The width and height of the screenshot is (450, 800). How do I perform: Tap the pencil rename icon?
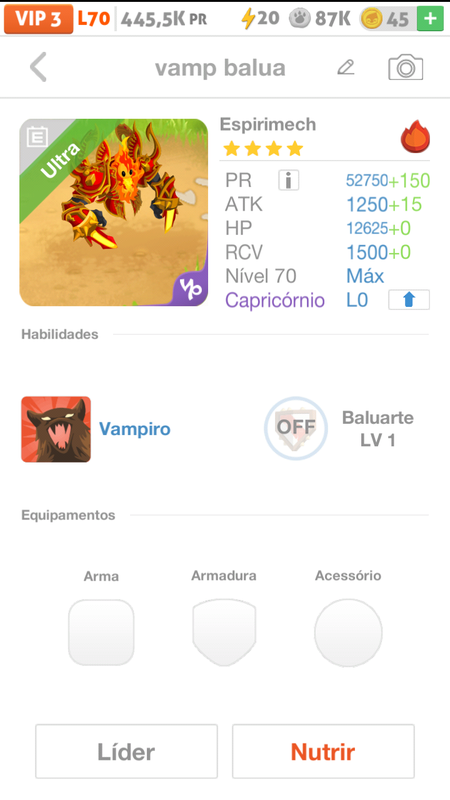pyautogui.click(x=345, y=67)
